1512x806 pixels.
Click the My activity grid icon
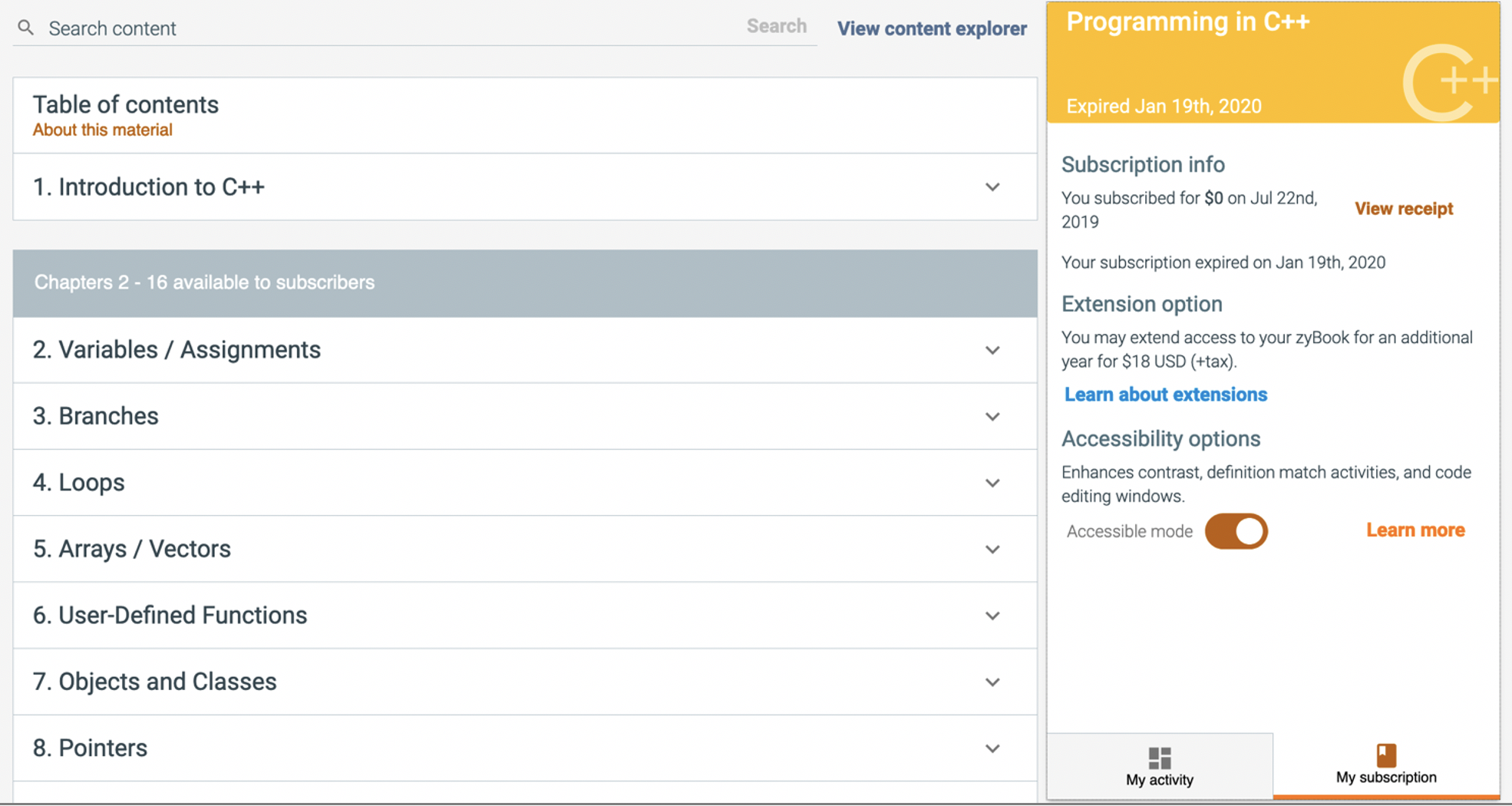pyautogui.click(x=1160, y=758)
